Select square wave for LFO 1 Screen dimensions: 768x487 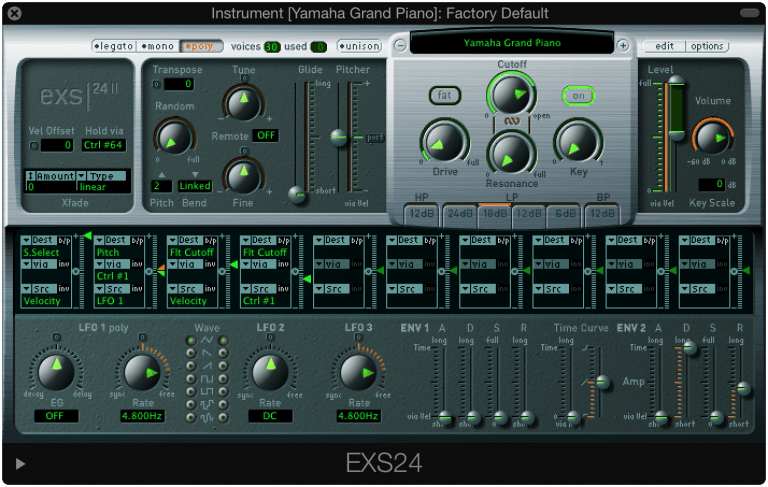click(191, 379)
